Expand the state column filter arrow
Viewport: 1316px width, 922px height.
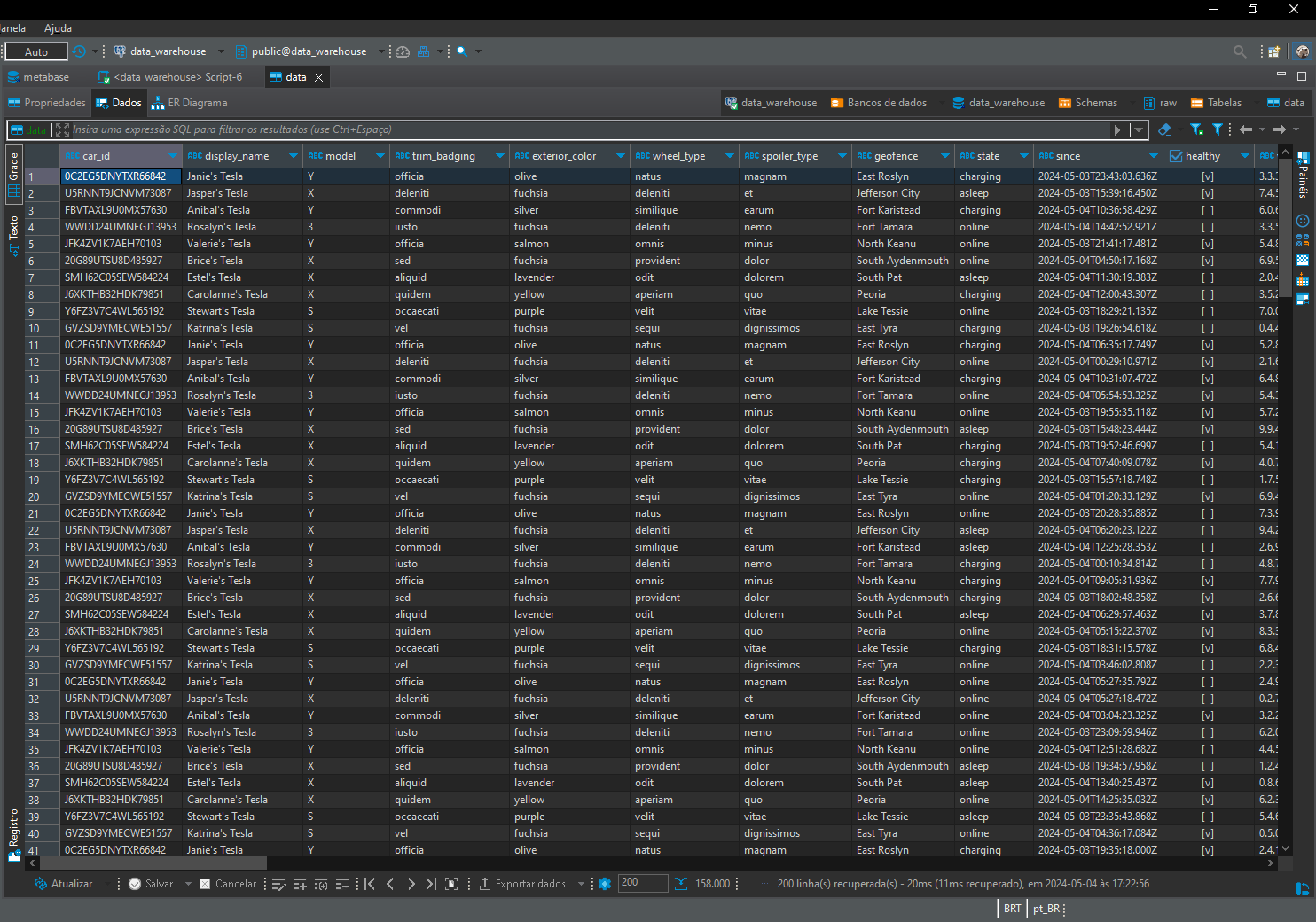1023,156
